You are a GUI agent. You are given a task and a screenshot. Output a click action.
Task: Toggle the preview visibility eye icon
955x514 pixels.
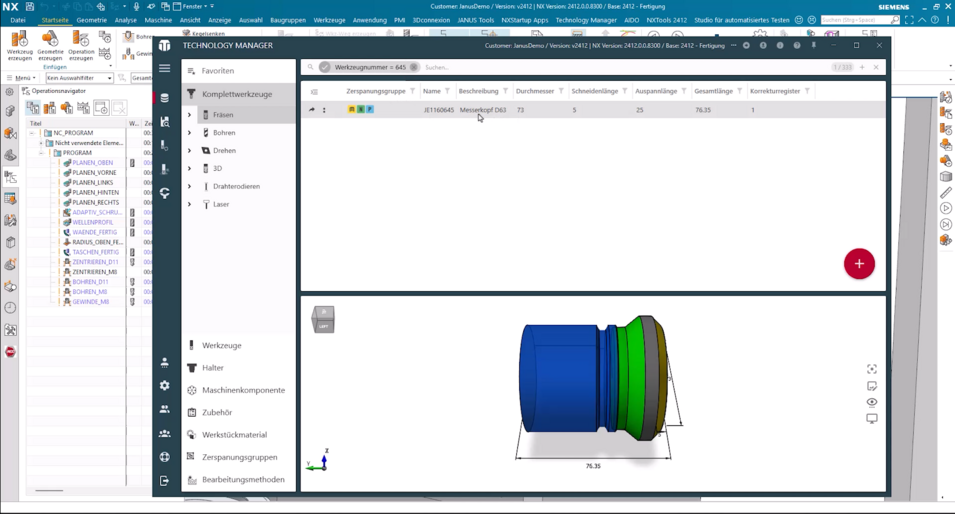tap(872, 402)
